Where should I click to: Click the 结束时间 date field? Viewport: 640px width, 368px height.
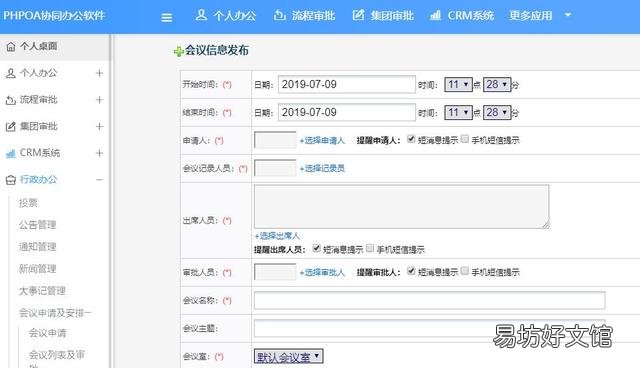pyautogui.click(x=347, y=112)
